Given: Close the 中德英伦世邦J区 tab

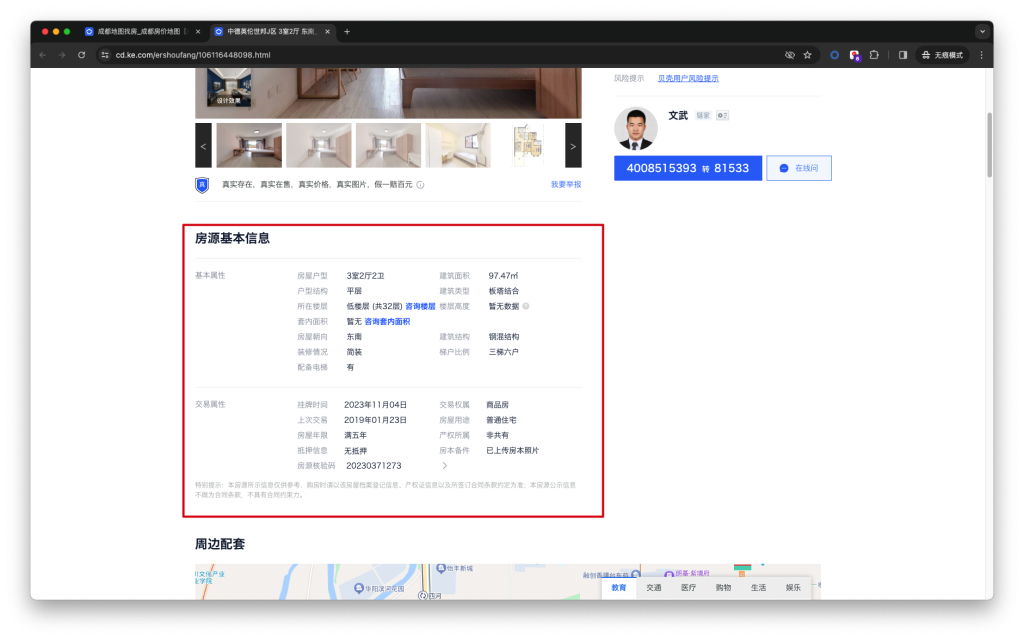Looking at the screenshot, I should (327, 31).
